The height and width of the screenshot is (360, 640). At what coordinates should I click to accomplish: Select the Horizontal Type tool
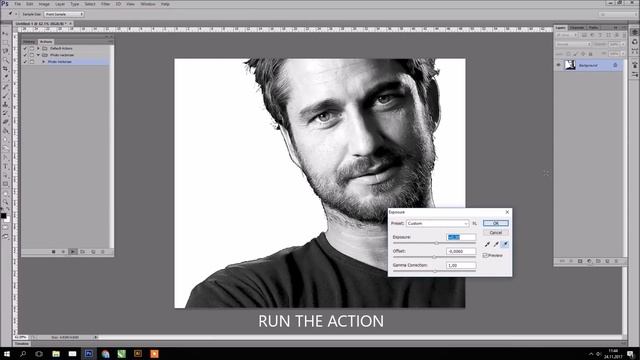coord(5,167)
